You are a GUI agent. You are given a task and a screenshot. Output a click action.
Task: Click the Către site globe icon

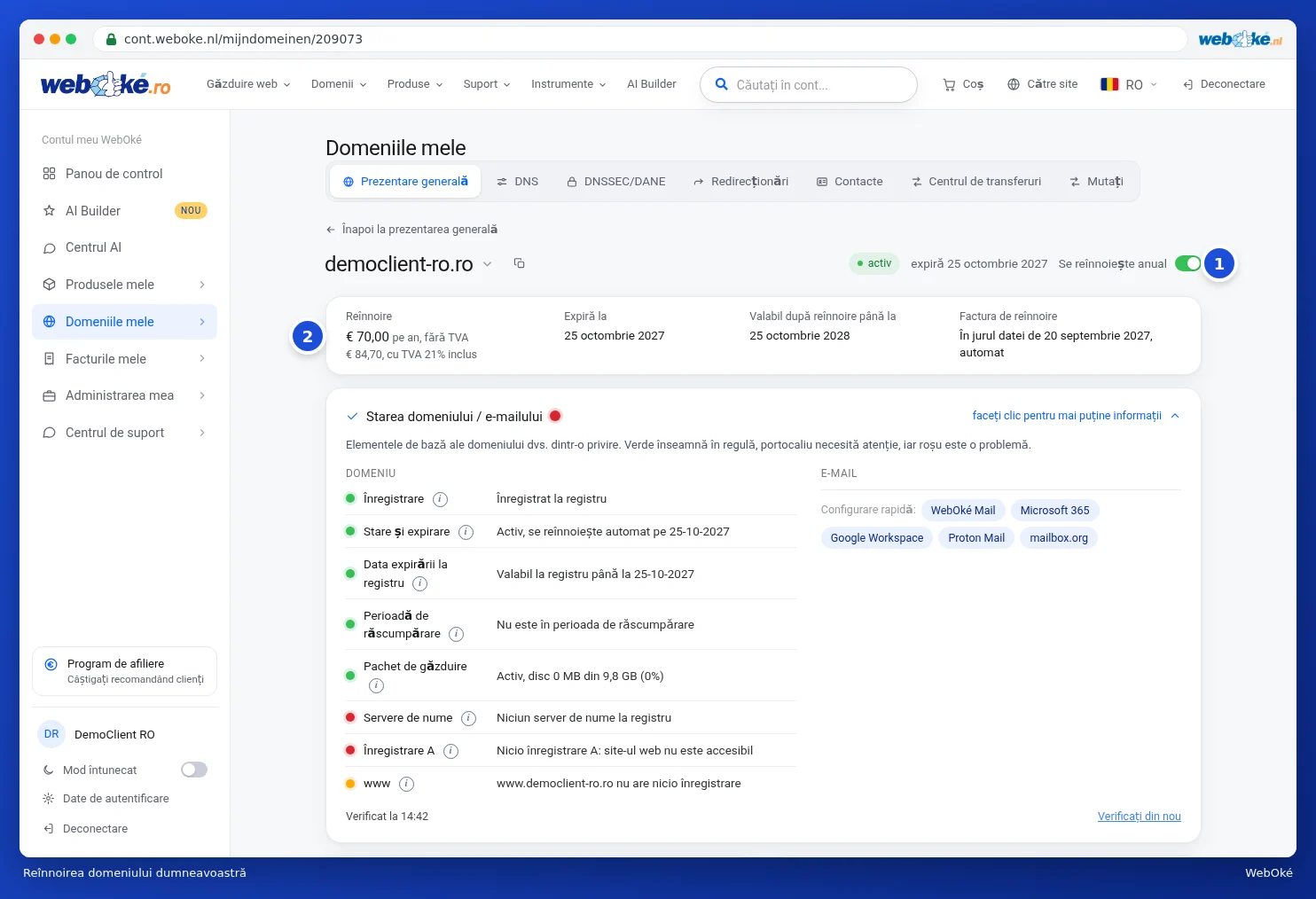(x=1014, y=84)
